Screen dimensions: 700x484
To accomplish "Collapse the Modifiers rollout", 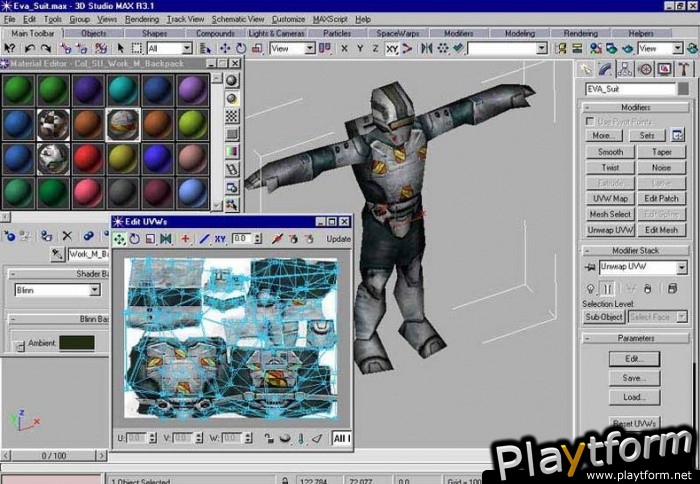I will (636, 108).
